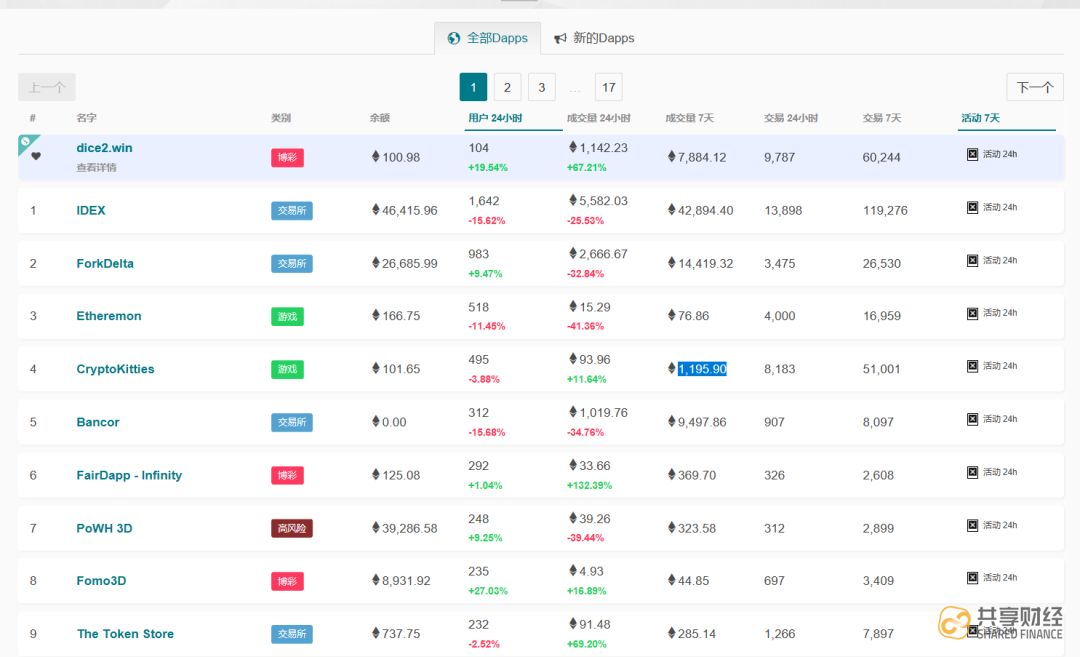This screenshot has height=657, width=1080.
Task: Open Bancor's activity 24h chart icon
Action: 972,419
